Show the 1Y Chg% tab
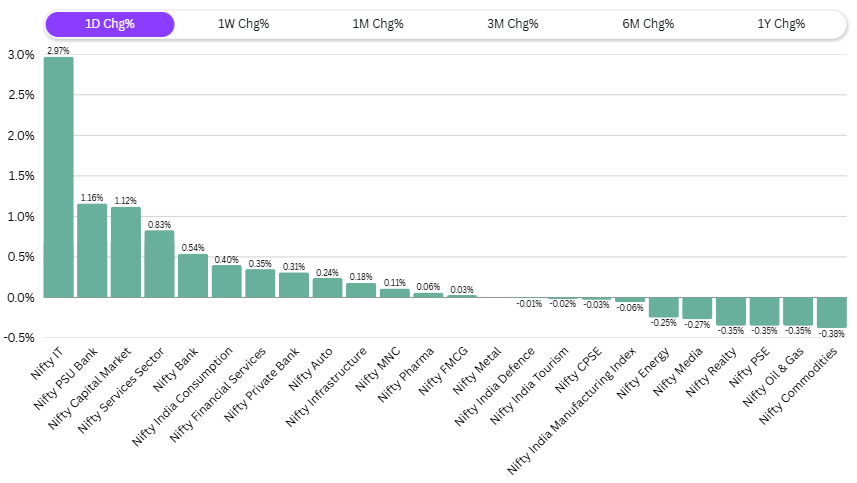Image resolution: width=857 pixels, height=483 pixels. click(x=781, y=24)
